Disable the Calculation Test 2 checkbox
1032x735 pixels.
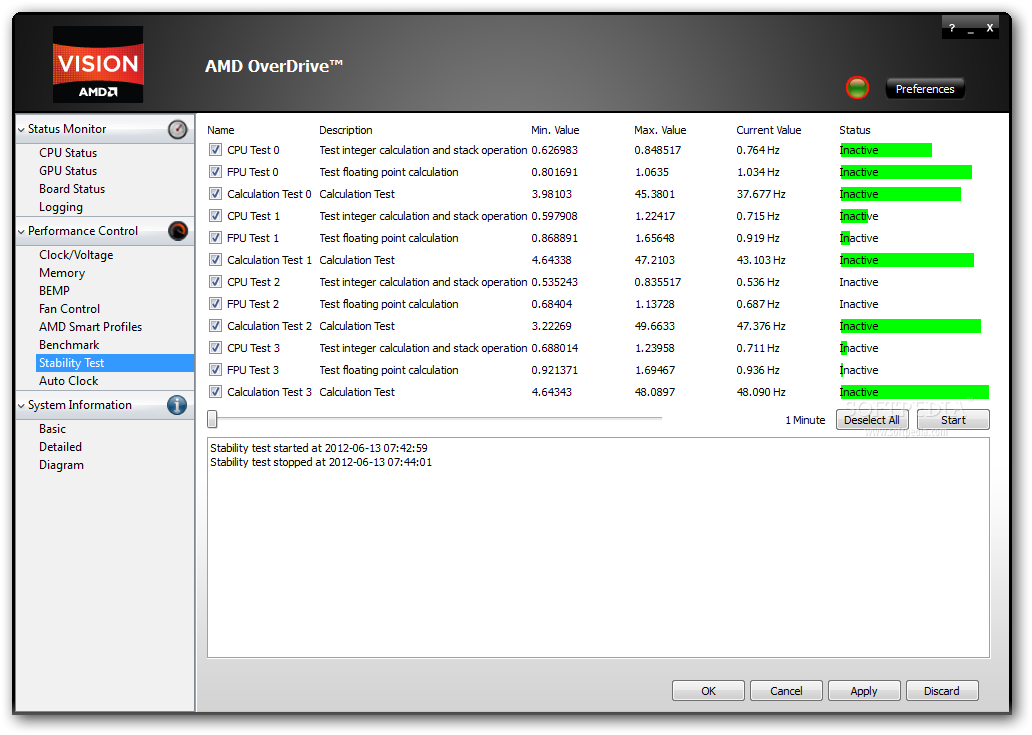pyautogui.click(x=215, y=326)
